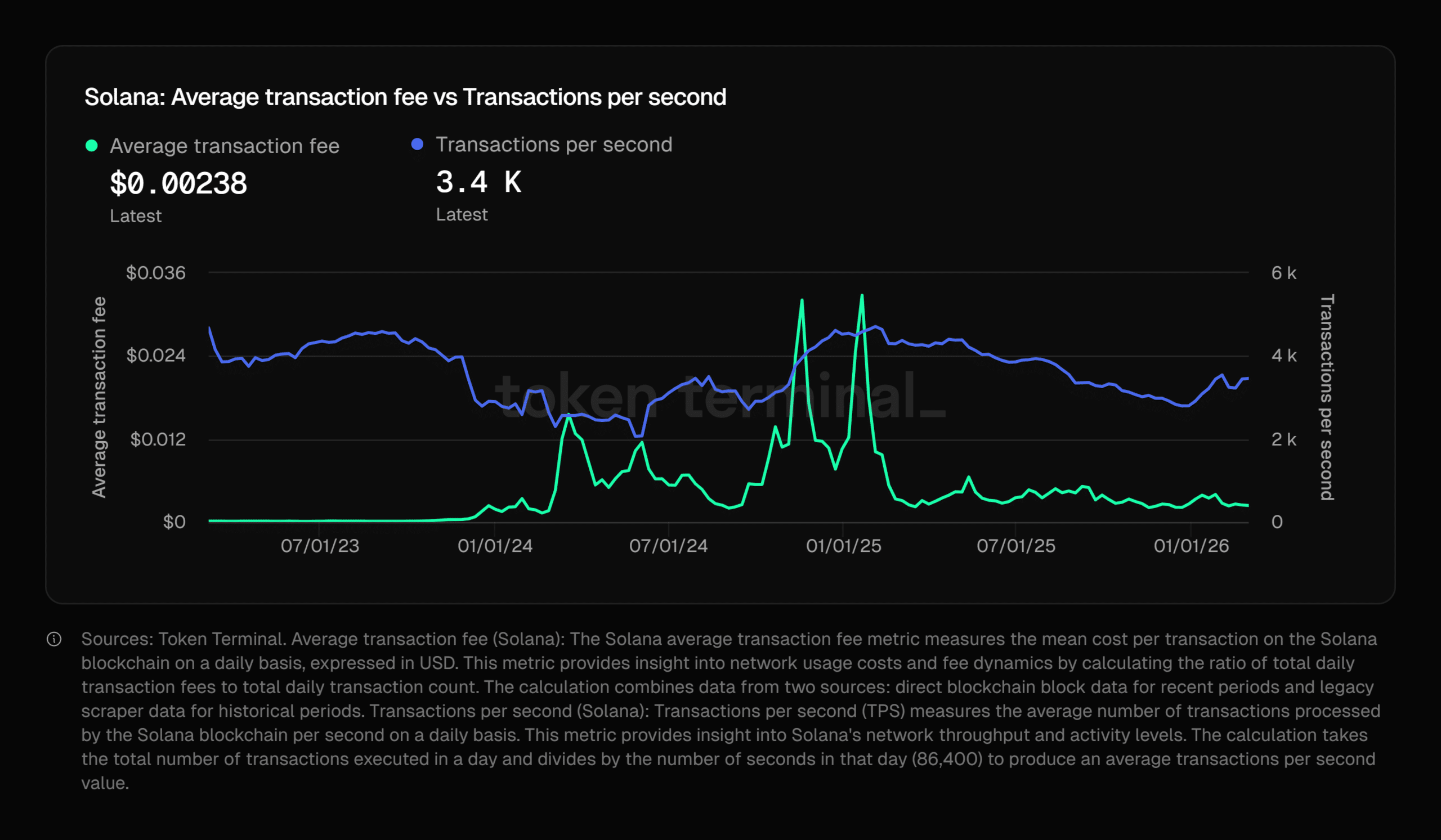Image resolution: width=1441 pixels, height=840 pixels.
Task: Select the $0.00238 latest fee value
Action: point(178,183)
